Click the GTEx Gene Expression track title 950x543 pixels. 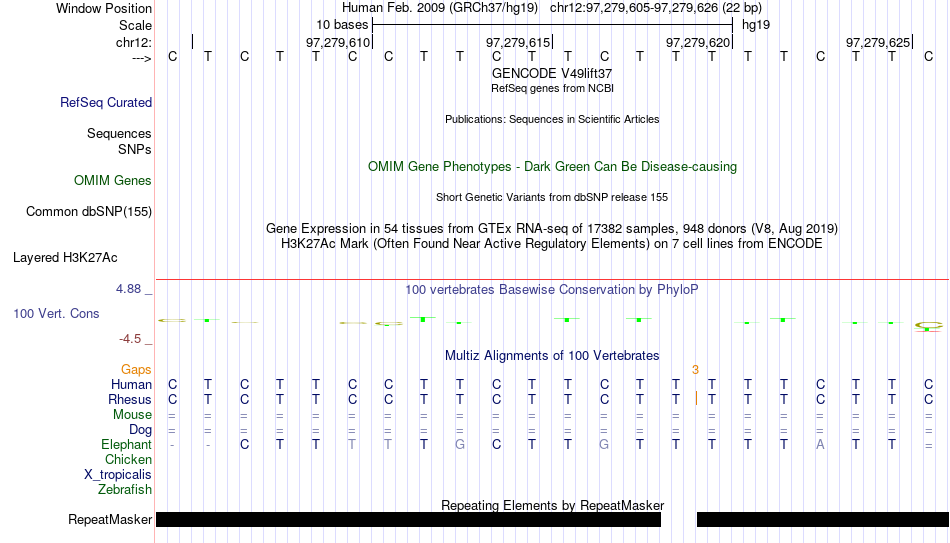(x=552, y=228)
